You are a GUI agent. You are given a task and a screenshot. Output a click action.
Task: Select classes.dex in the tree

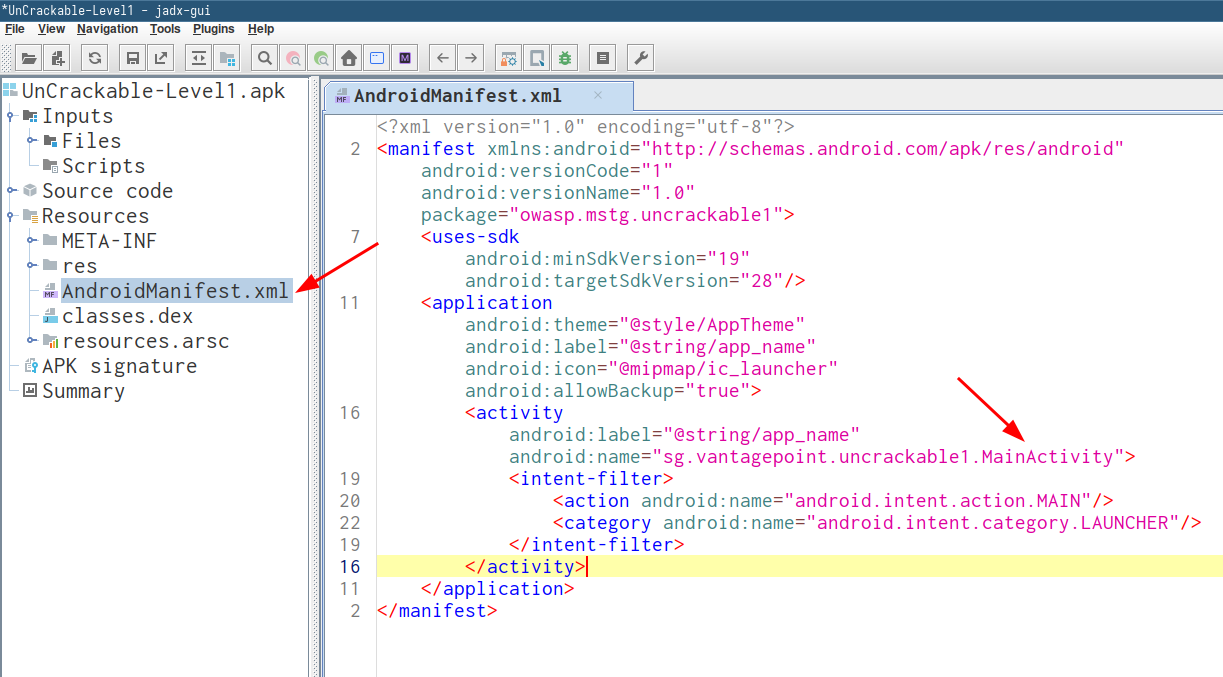point(127,316)
